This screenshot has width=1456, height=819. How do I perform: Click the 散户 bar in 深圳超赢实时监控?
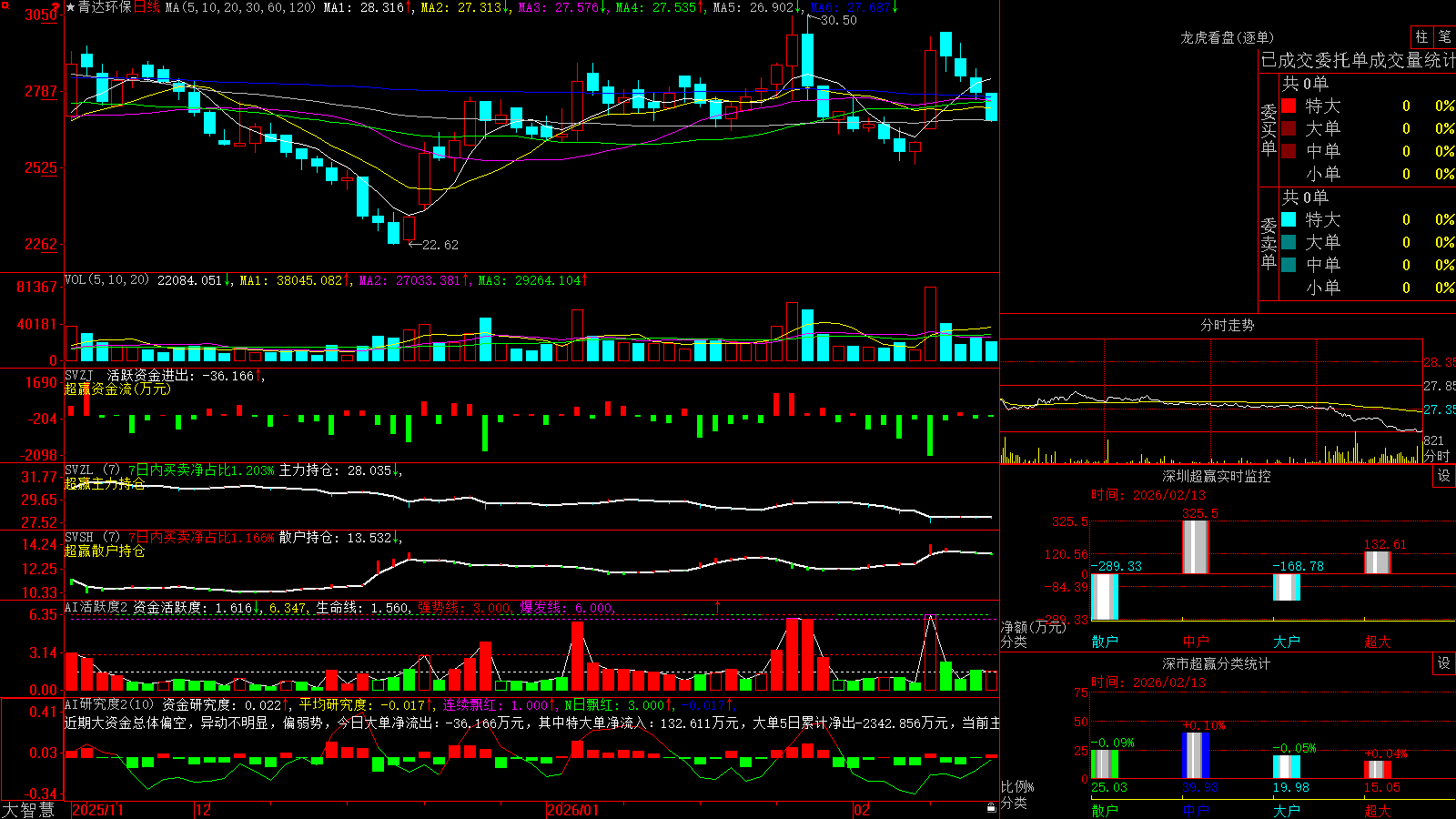pos(1104,597)
